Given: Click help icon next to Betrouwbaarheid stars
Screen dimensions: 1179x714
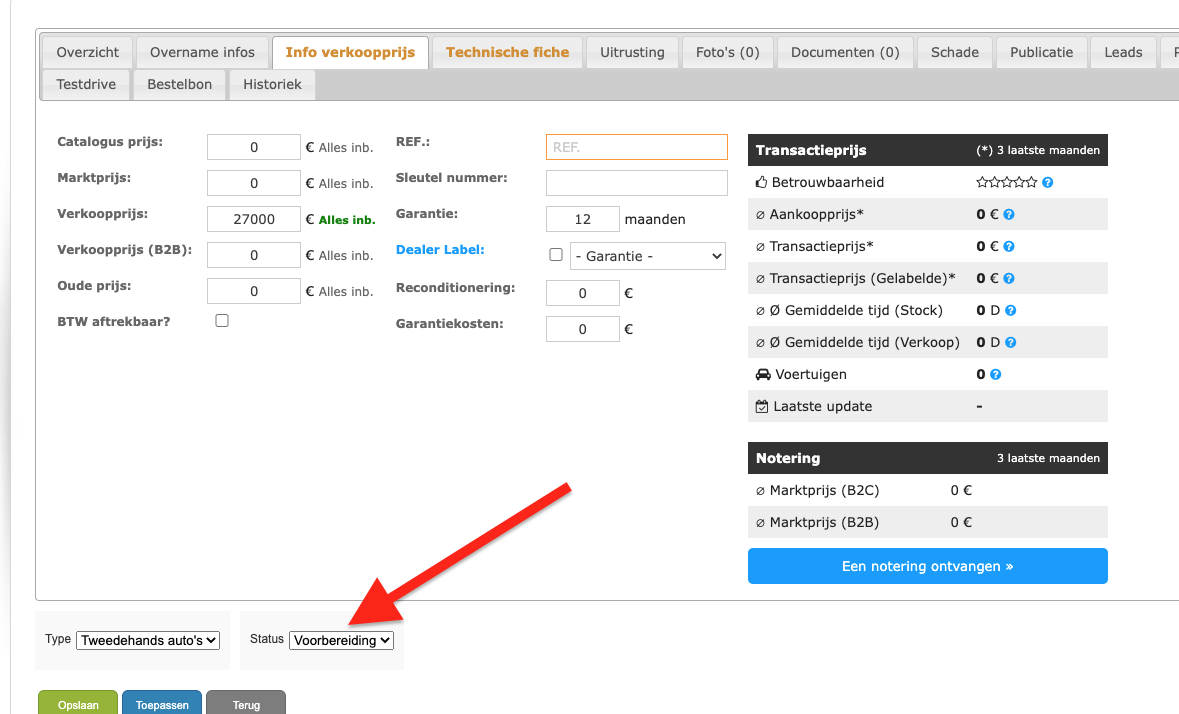Looking at the screenshot, I should pos(1047,183).
